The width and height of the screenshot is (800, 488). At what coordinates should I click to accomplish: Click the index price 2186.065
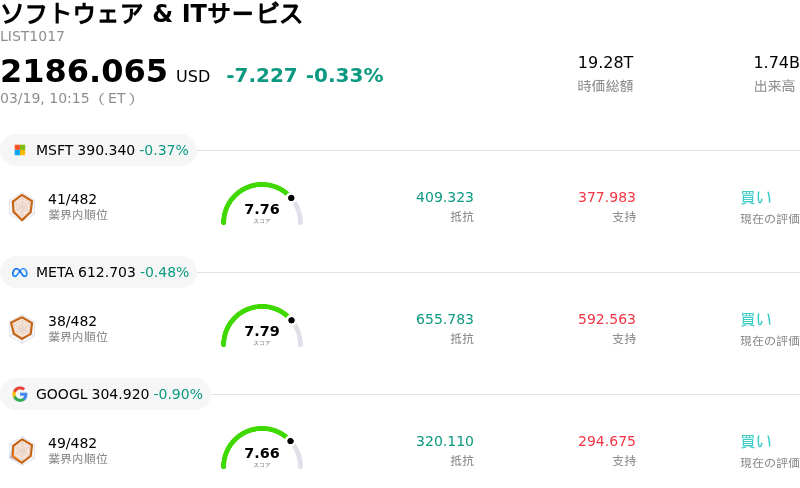click(84, 72)
